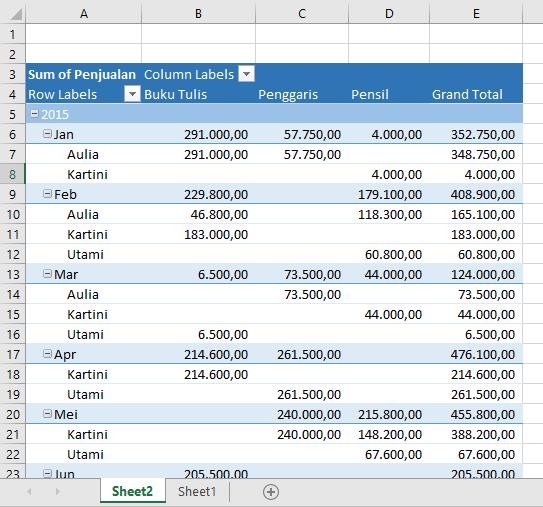
Task: Collapse the 2015 year group
Action: point(34,114)
